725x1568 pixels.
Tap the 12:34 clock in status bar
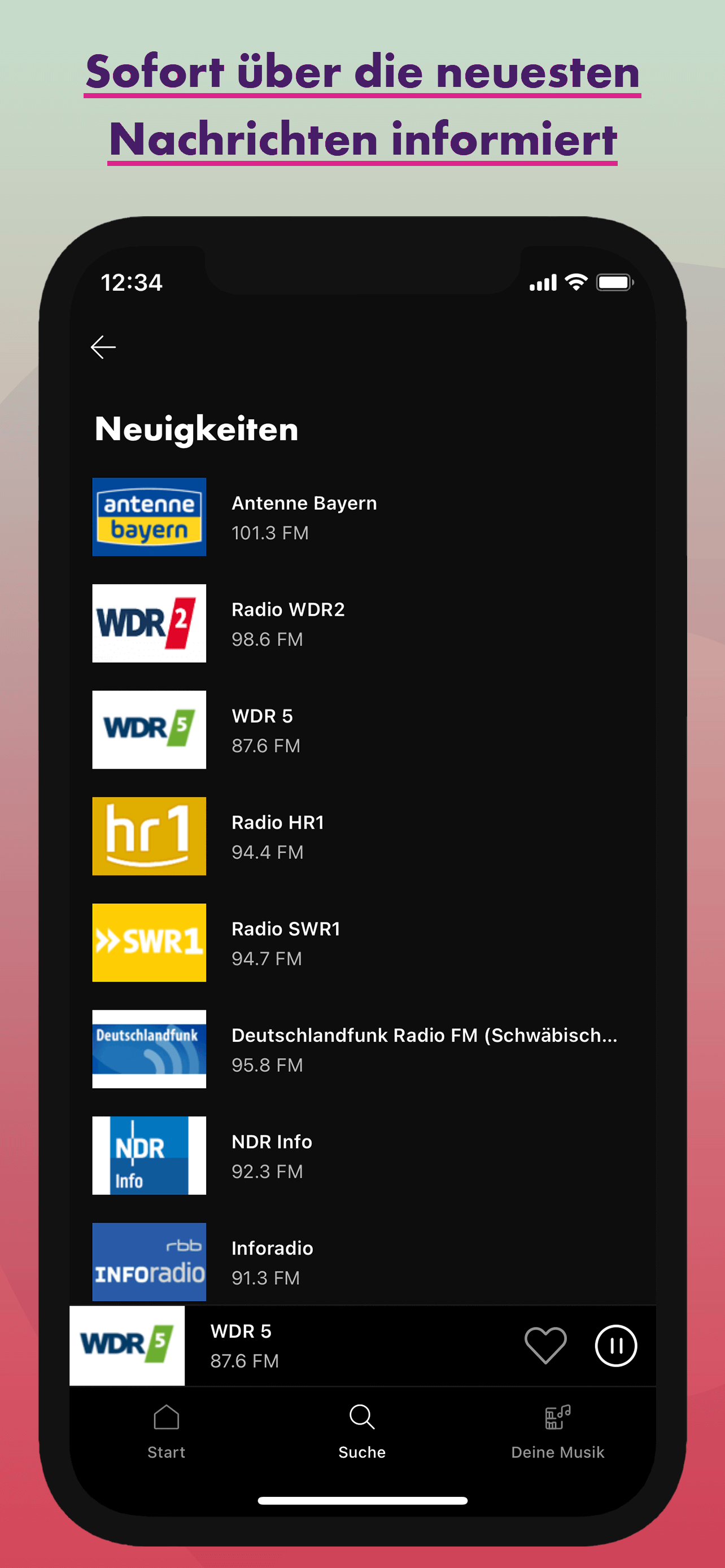click(x=132, y=282)
